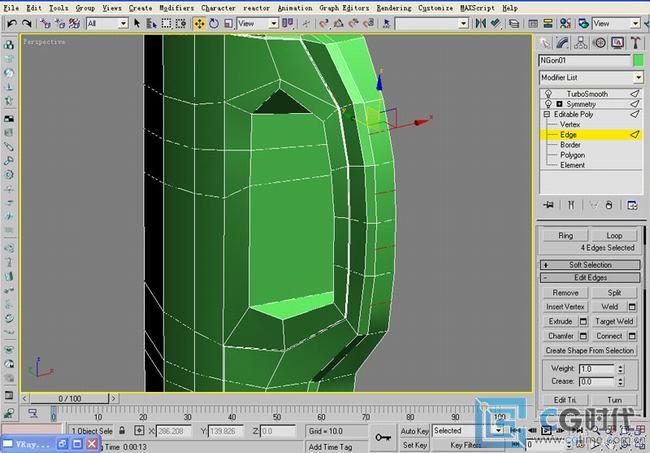Open the Material Editor icon

point(565,24)
